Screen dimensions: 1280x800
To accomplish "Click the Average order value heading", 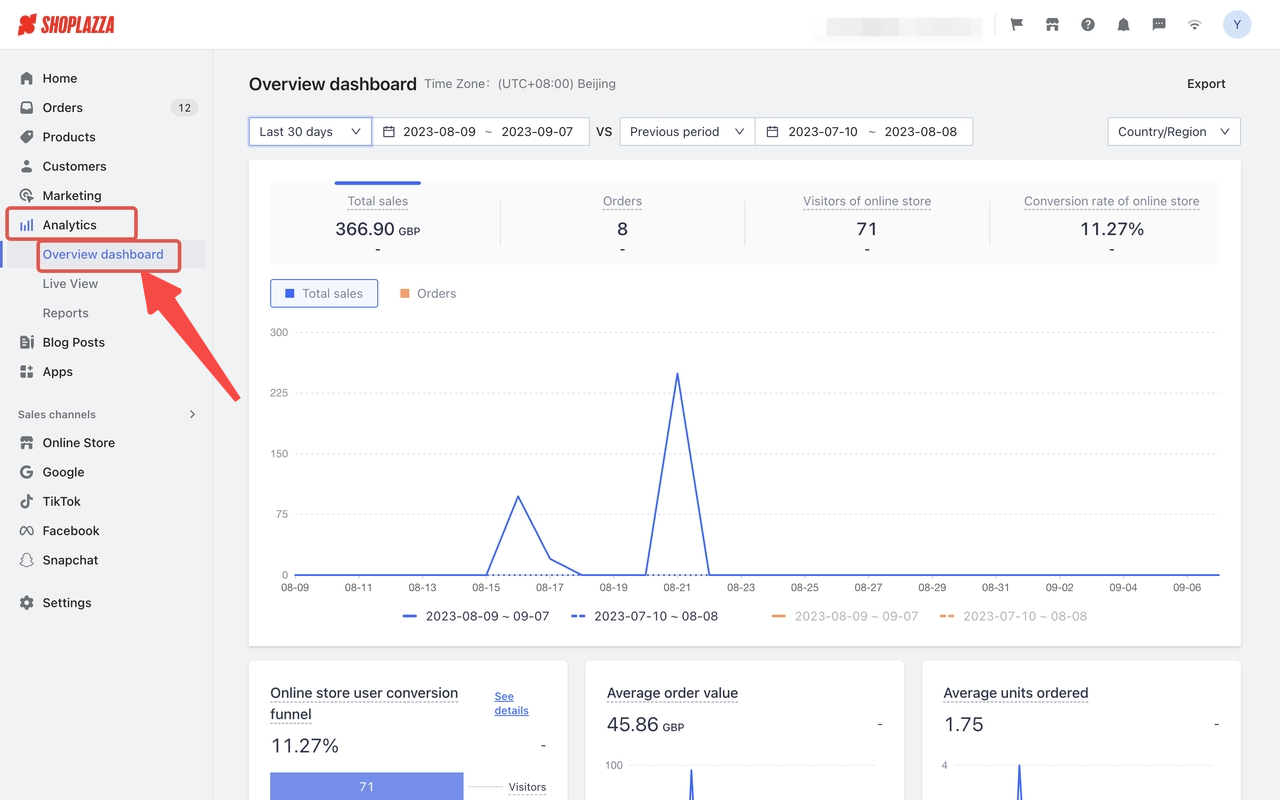I will 672,693.
